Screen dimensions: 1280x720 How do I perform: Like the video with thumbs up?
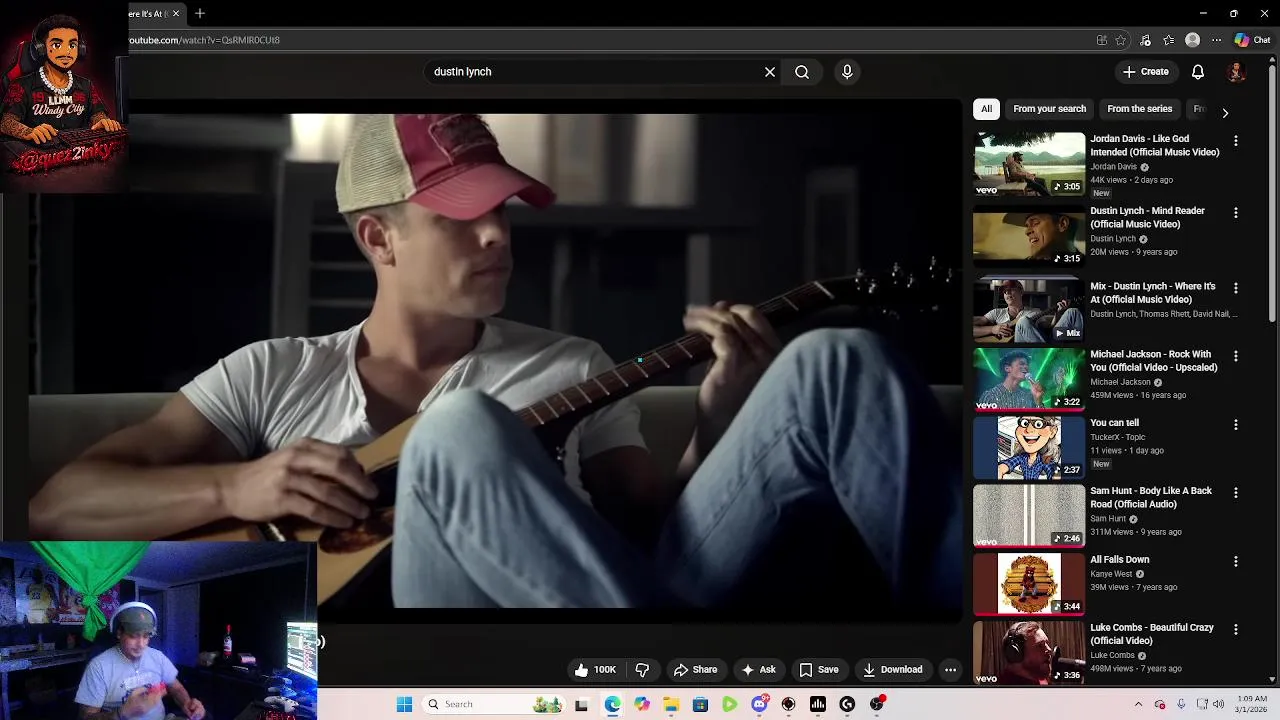[595, 670]
